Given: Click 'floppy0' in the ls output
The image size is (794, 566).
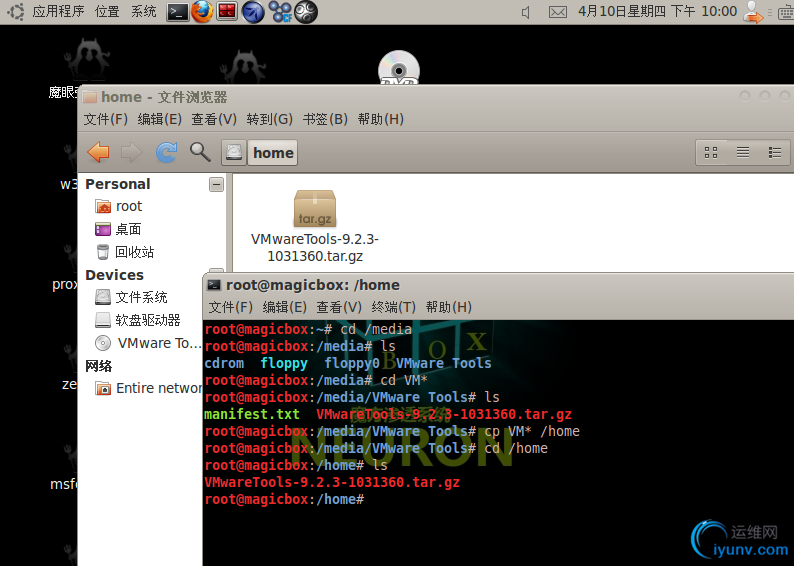Looking at the screenshot, I should pos(352,363).
